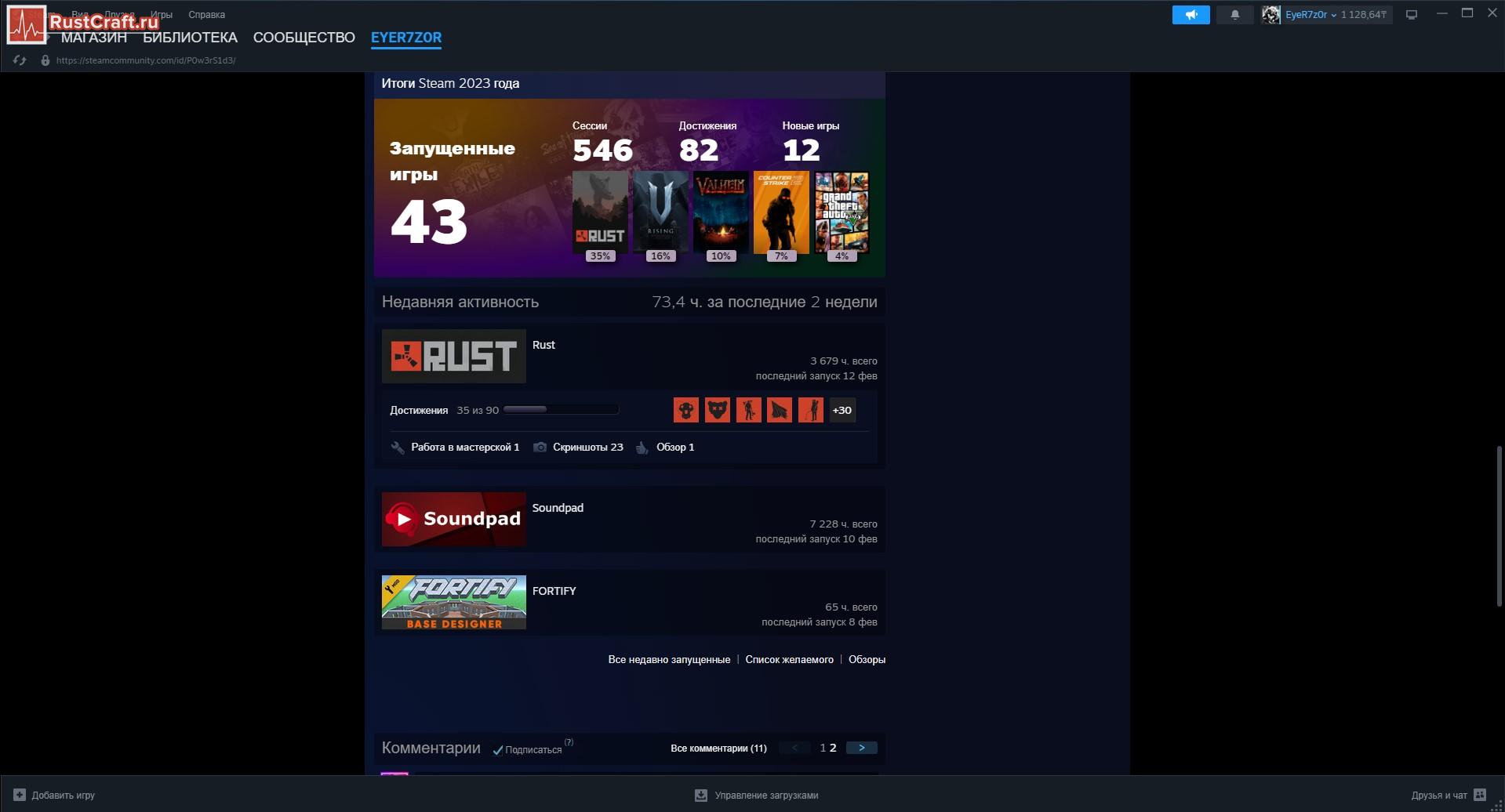
Task: Open the Counter-Strike cover thumbnail
Action: [x=781, y=212]
